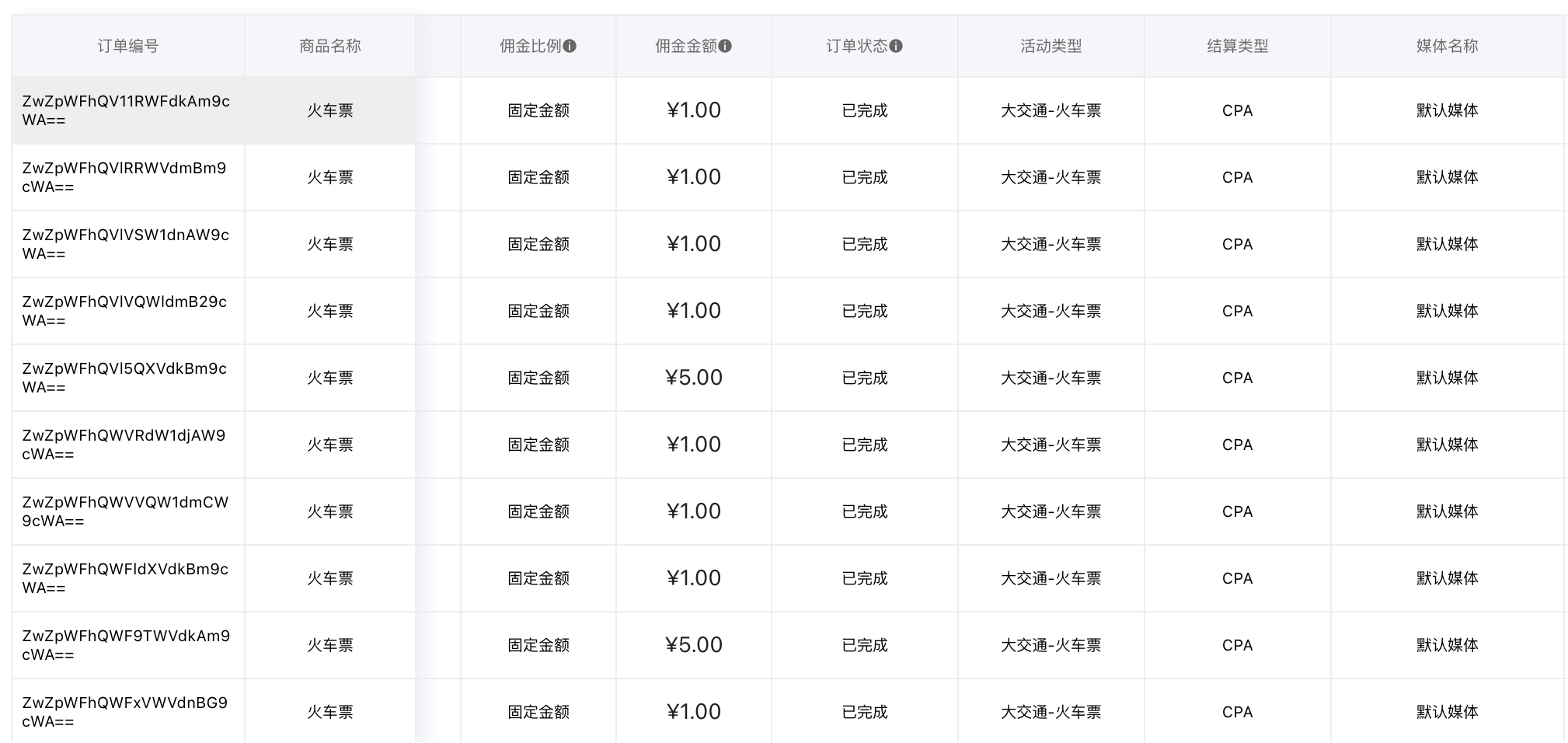Click info icon beside 订单状态 header
This screenshot has width=1568, height=743.
(x=896, y=47)
